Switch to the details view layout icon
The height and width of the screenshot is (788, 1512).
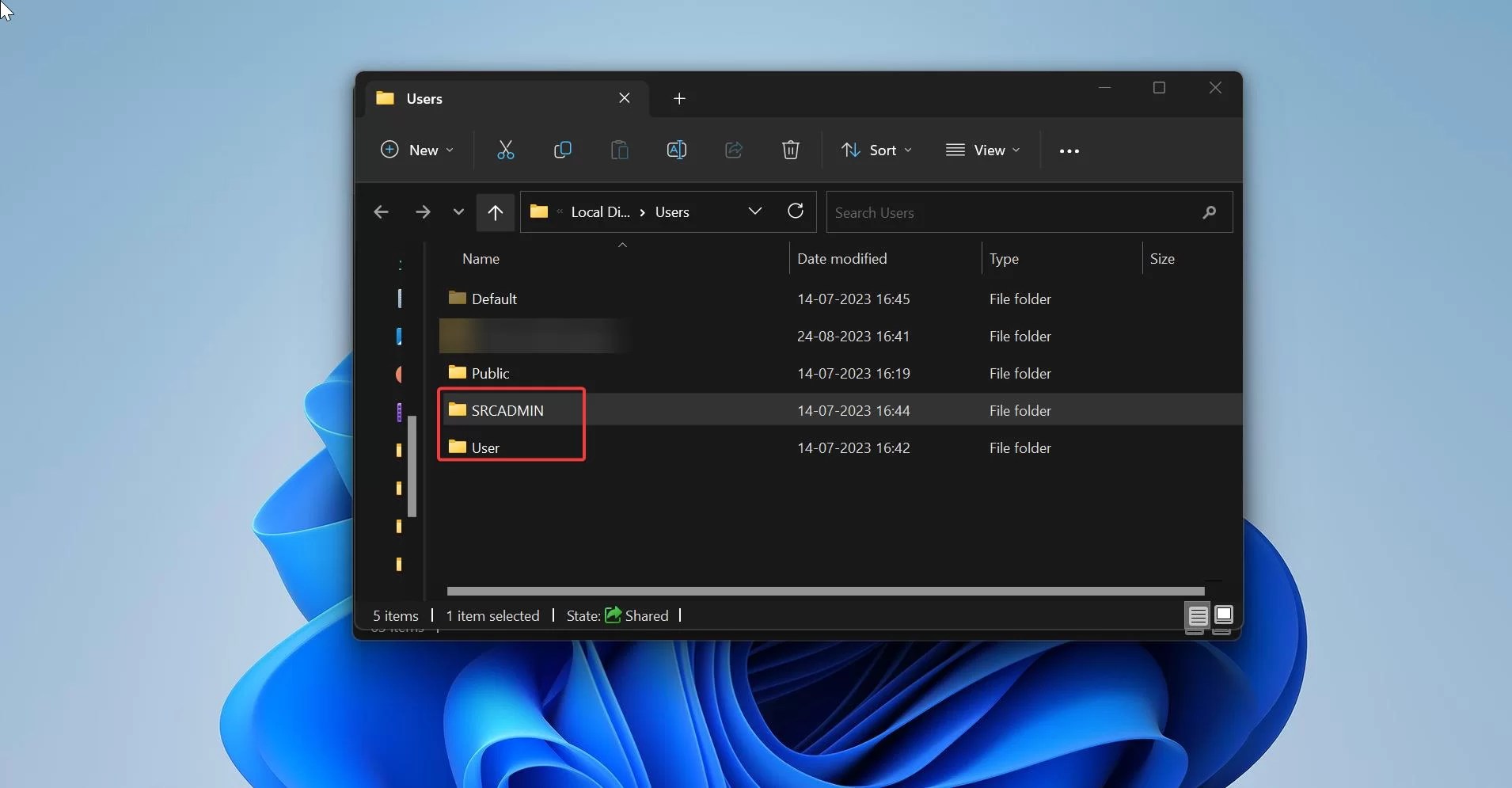1198,615
